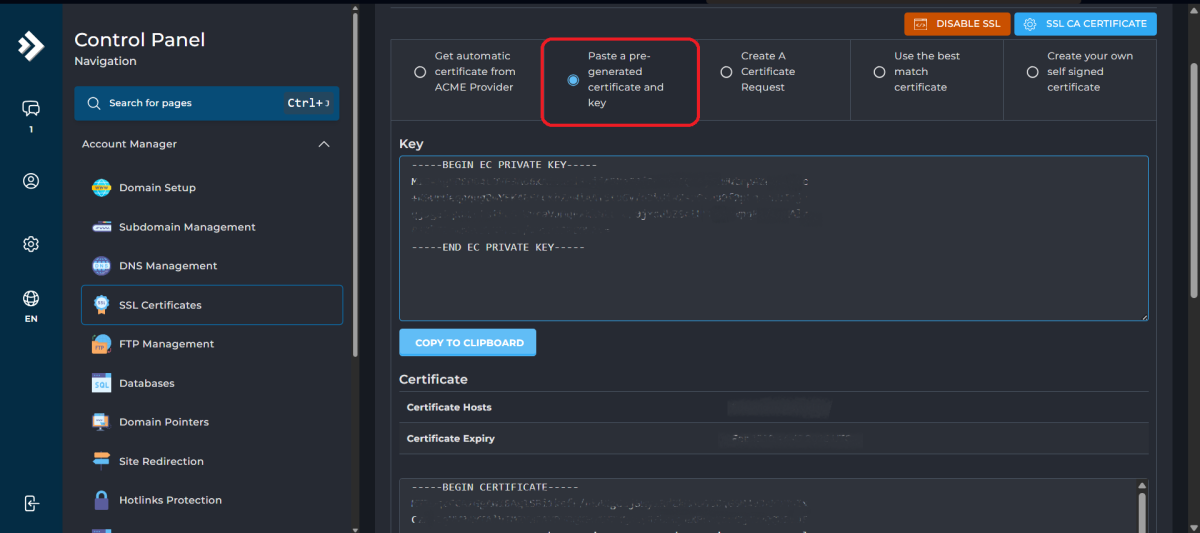Image resolution: width=1200 pixels, height=533 pixels.
Task: Open the user account profile icon
Action: (x=31, y=181)
